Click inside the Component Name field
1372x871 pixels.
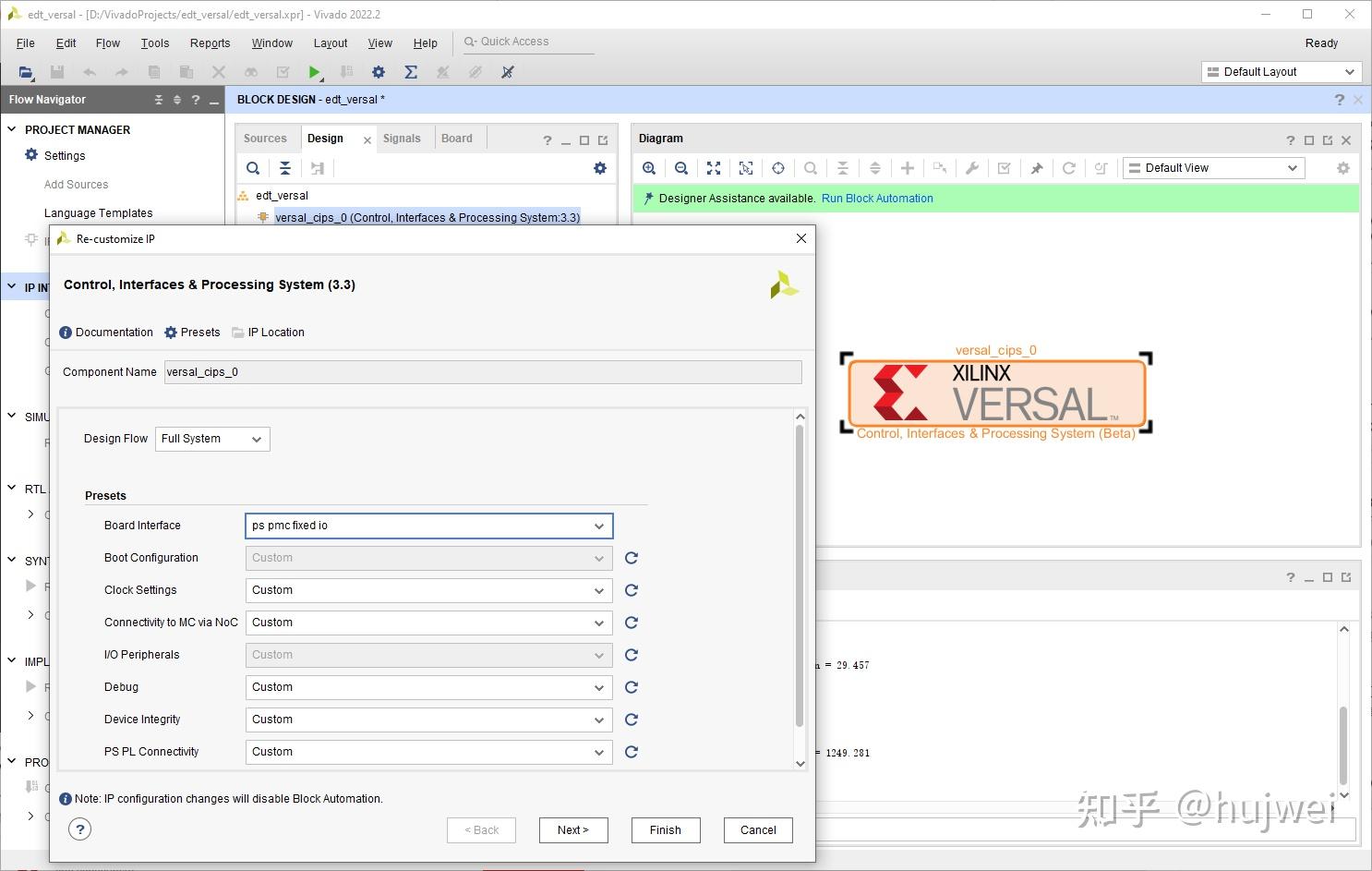tap(482, 371)
